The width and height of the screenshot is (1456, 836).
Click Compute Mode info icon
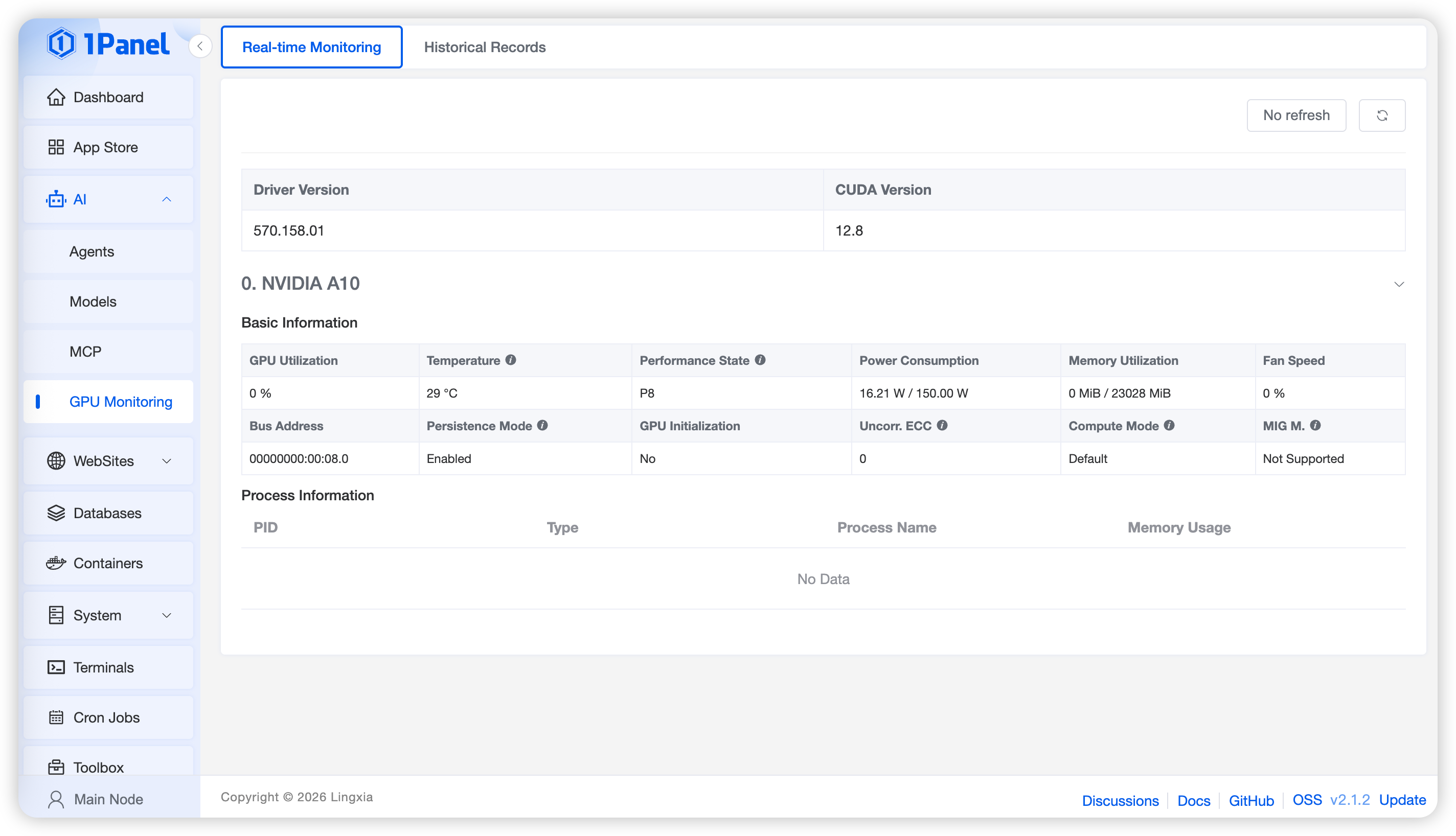coord(1168,426)
